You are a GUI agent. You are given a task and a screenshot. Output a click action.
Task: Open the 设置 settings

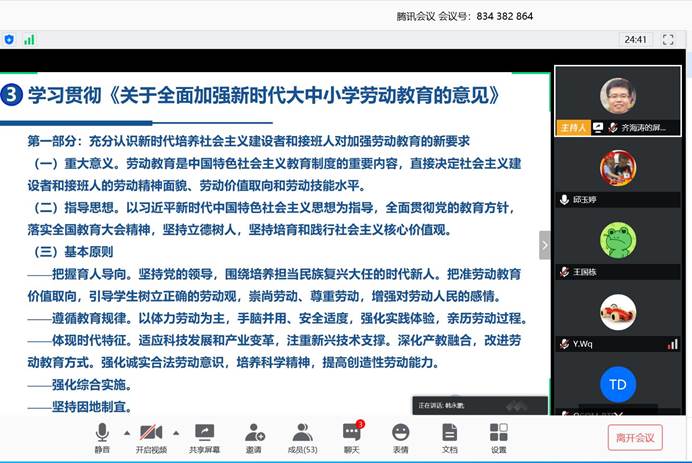(x=498, y=436)
